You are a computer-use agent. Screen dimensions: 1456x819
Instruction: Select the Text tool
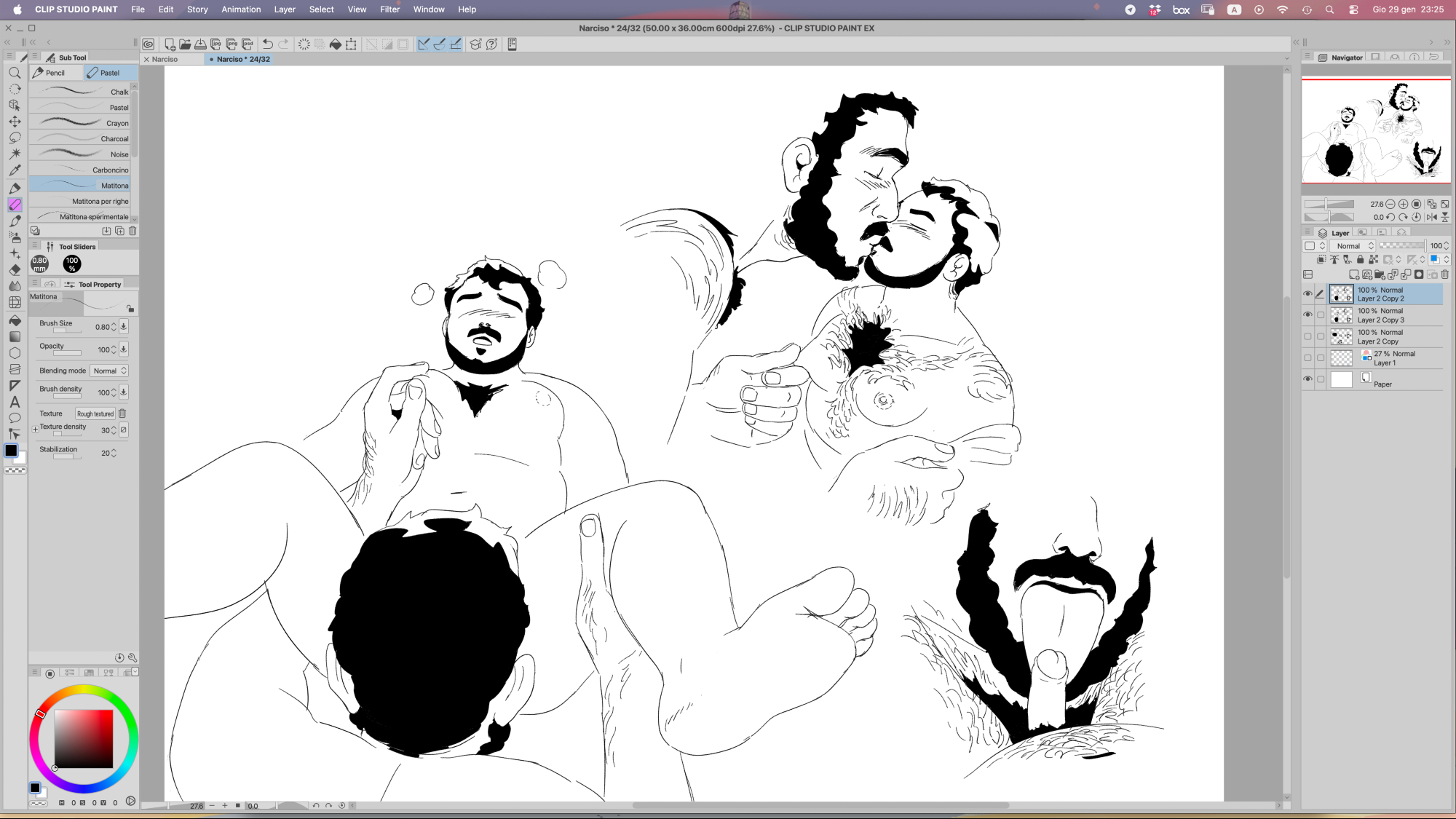[15, 402]
